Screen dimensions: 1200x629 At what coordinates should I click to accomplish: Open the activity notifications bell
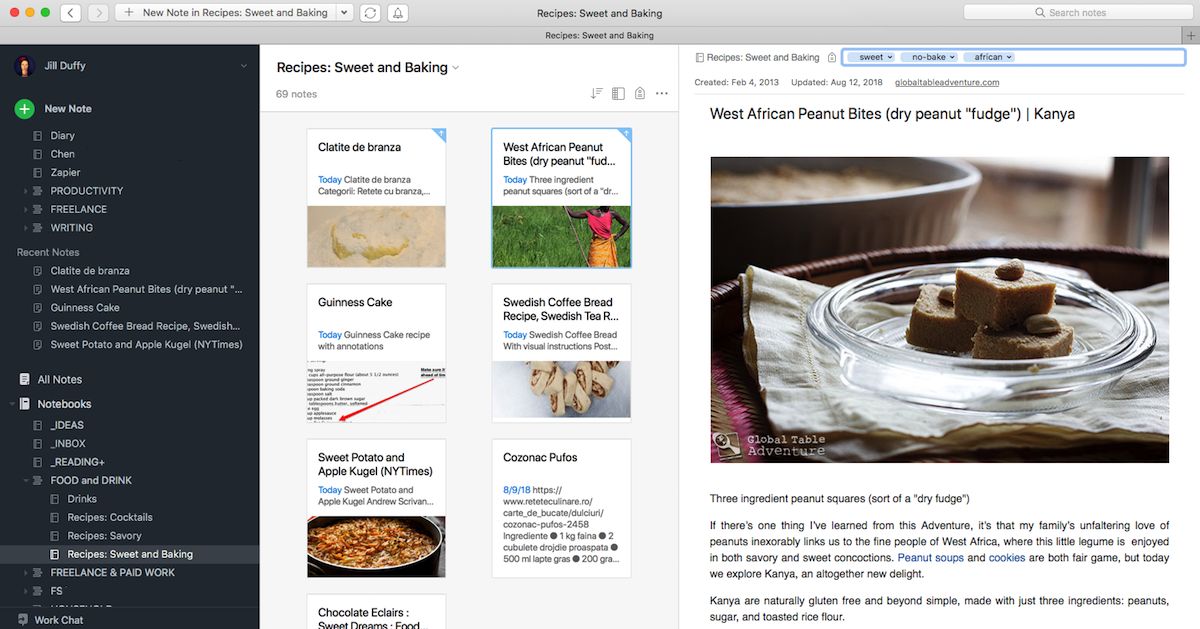(x=398, y=13)
